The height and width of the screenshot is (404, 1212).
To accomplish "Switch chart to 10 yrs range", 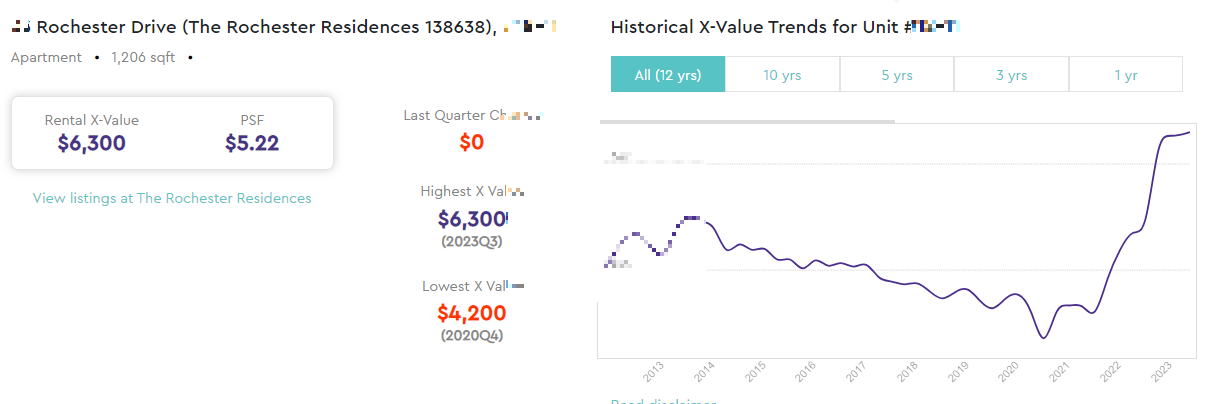I will (782, 75).
